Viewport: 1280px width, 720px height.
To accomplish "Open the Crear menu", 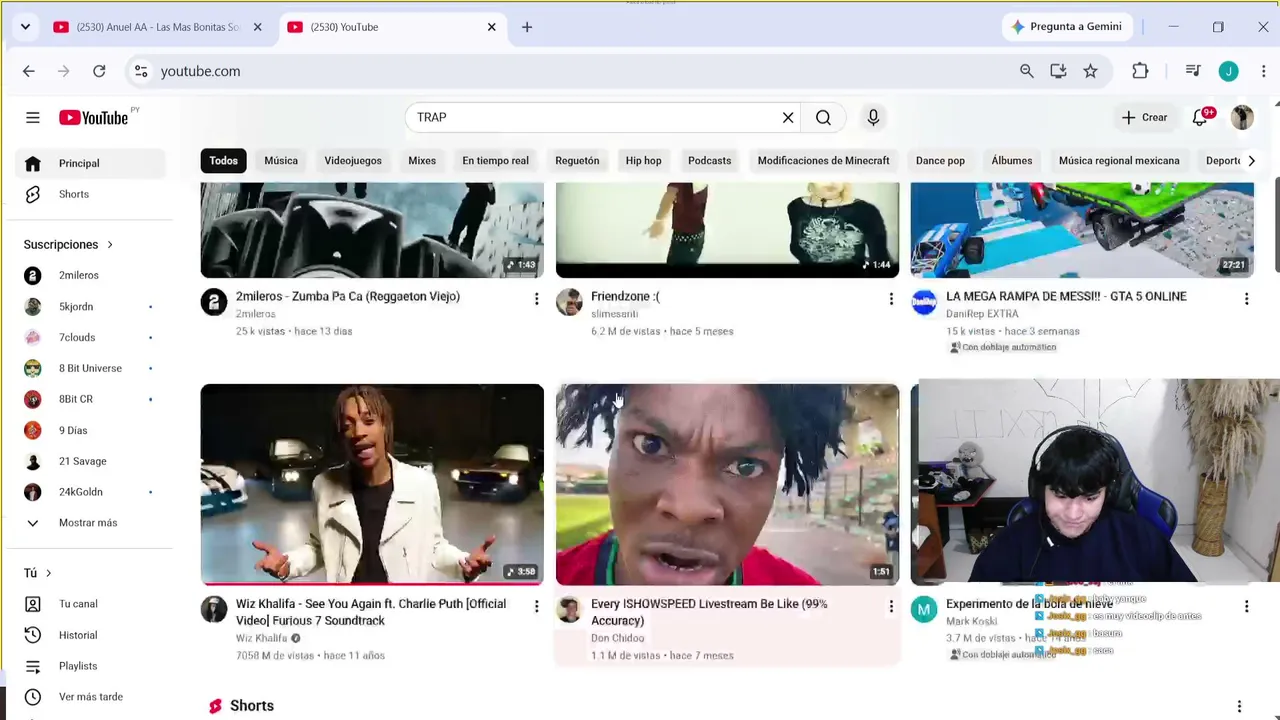I will 1144,118.
